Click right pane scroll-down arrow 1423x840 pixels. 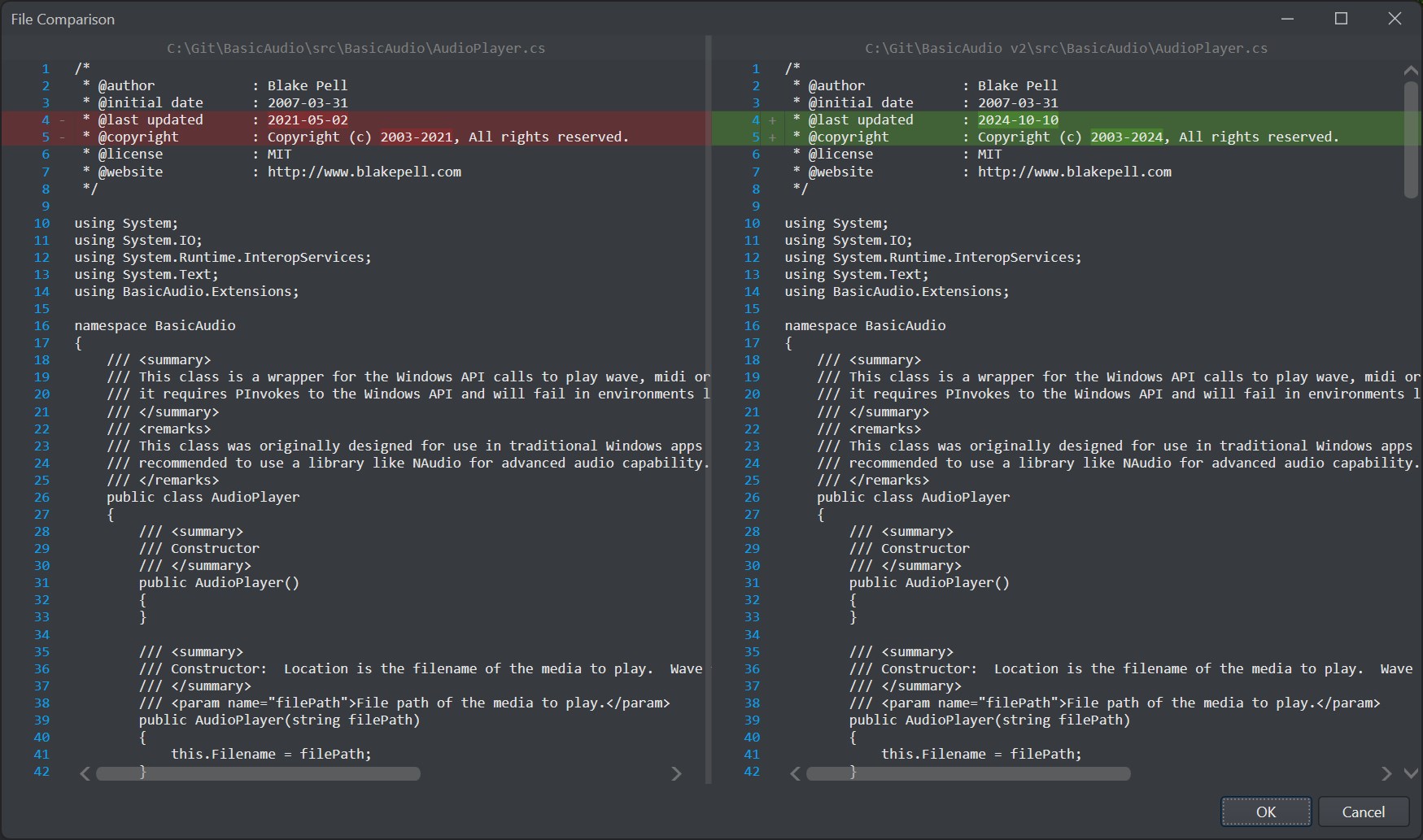[1411, 773]
